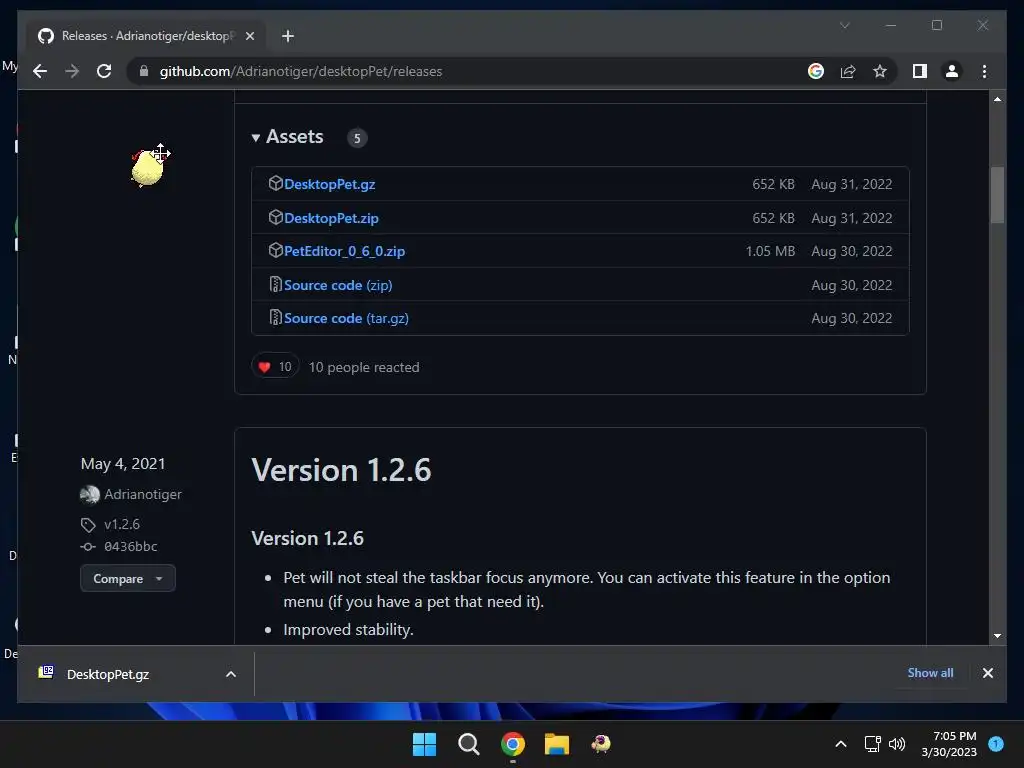1024x768 pixels.
Task: Open the v1.2.6 tag link
Action: pos(121,524)
